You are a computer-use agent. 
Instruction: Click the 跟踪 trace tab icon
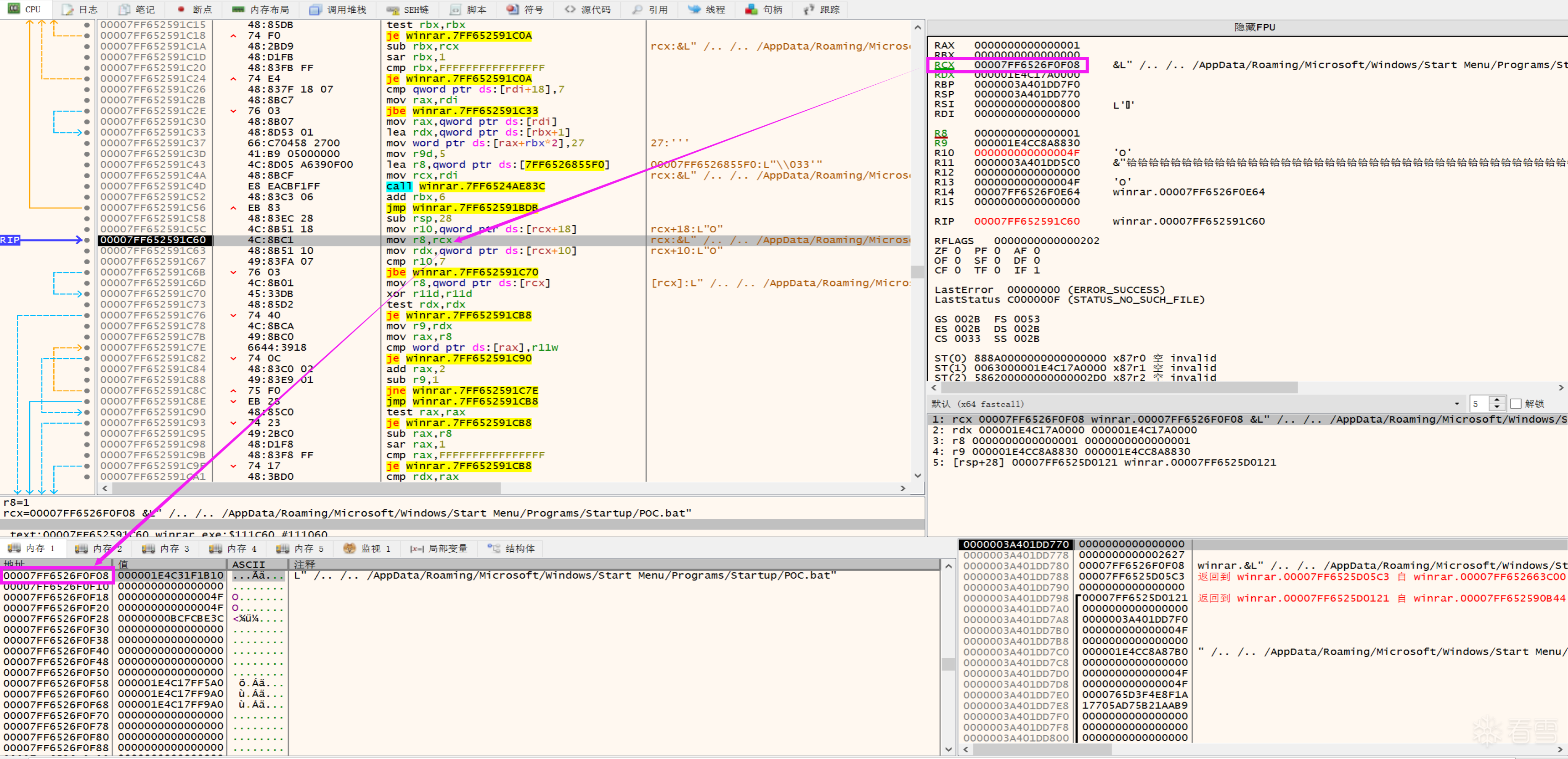coord(808,9)
